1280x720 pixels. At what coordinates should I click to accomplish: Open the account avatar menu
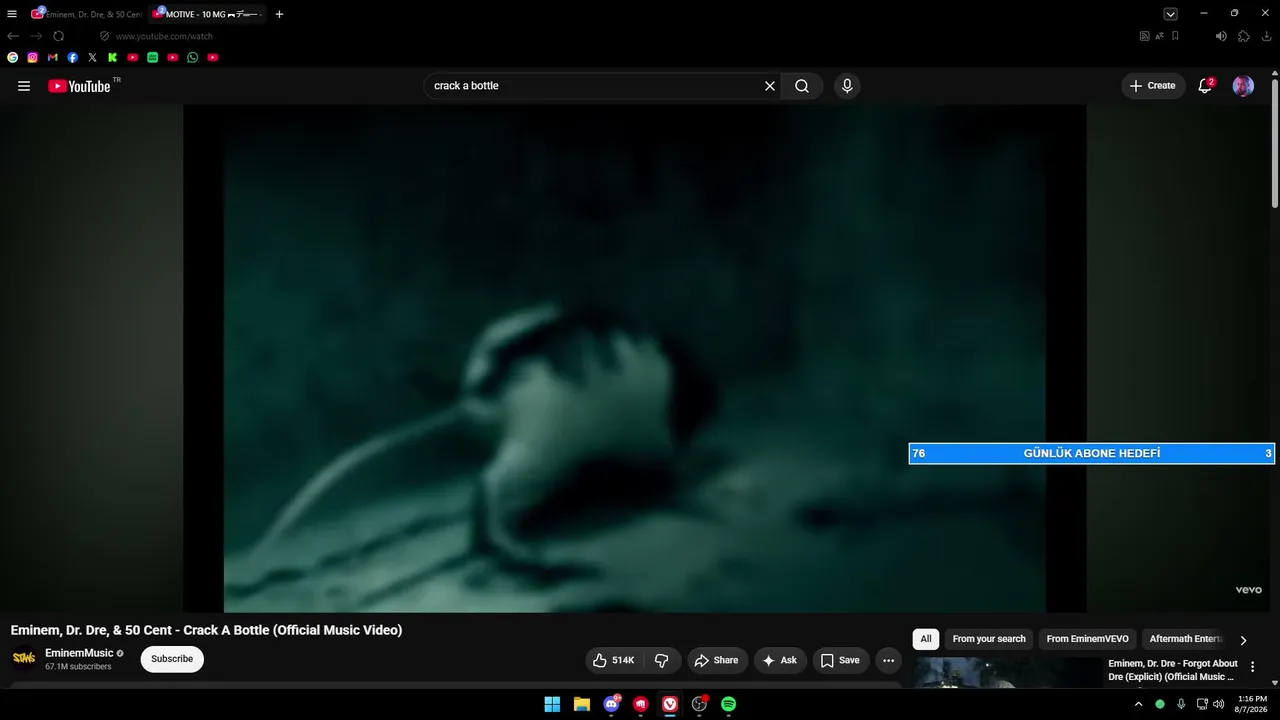pyautogui.click(x=1243, y=86)
